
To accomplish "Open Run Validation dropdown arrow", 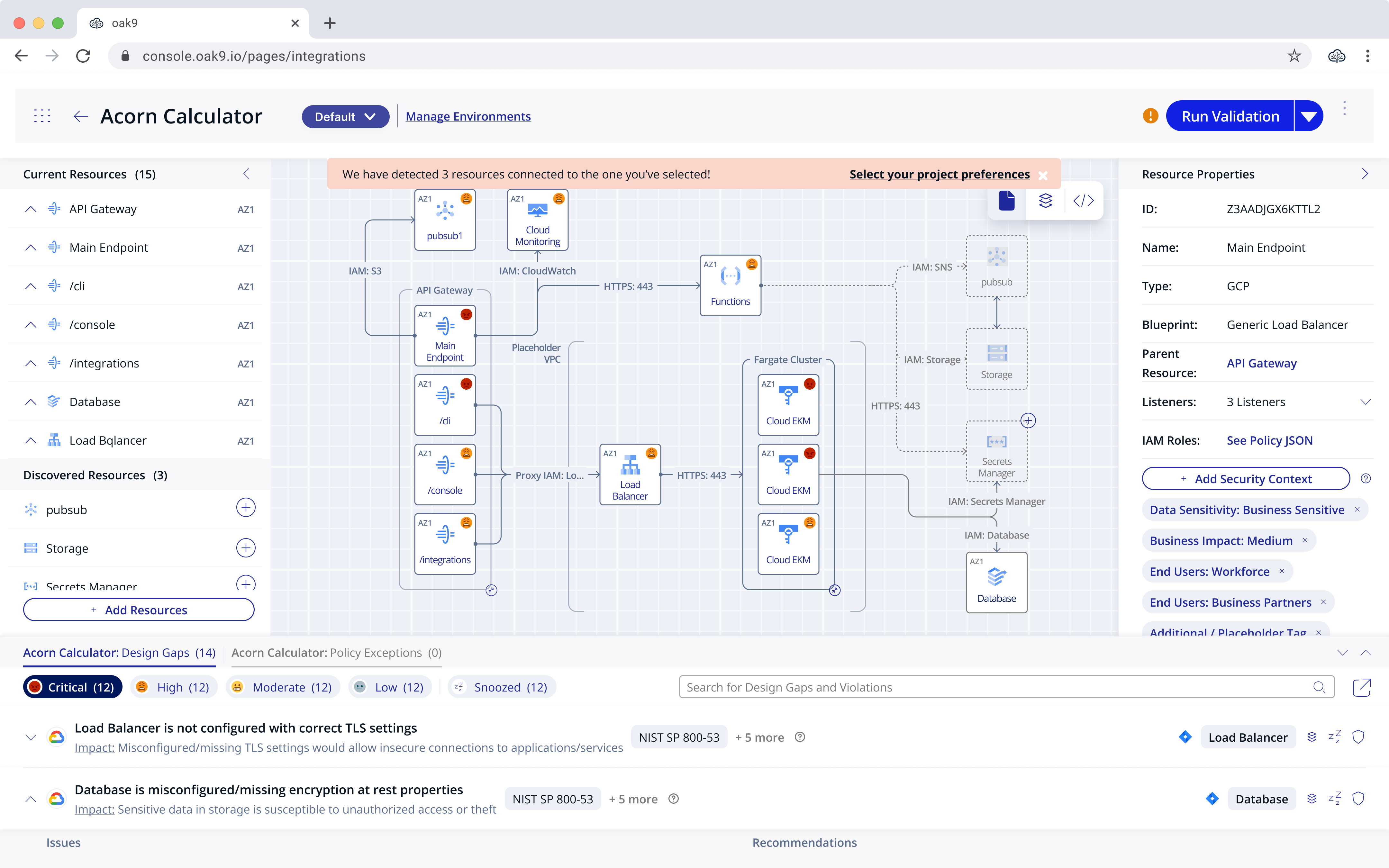I will [x=1309, y=116].
